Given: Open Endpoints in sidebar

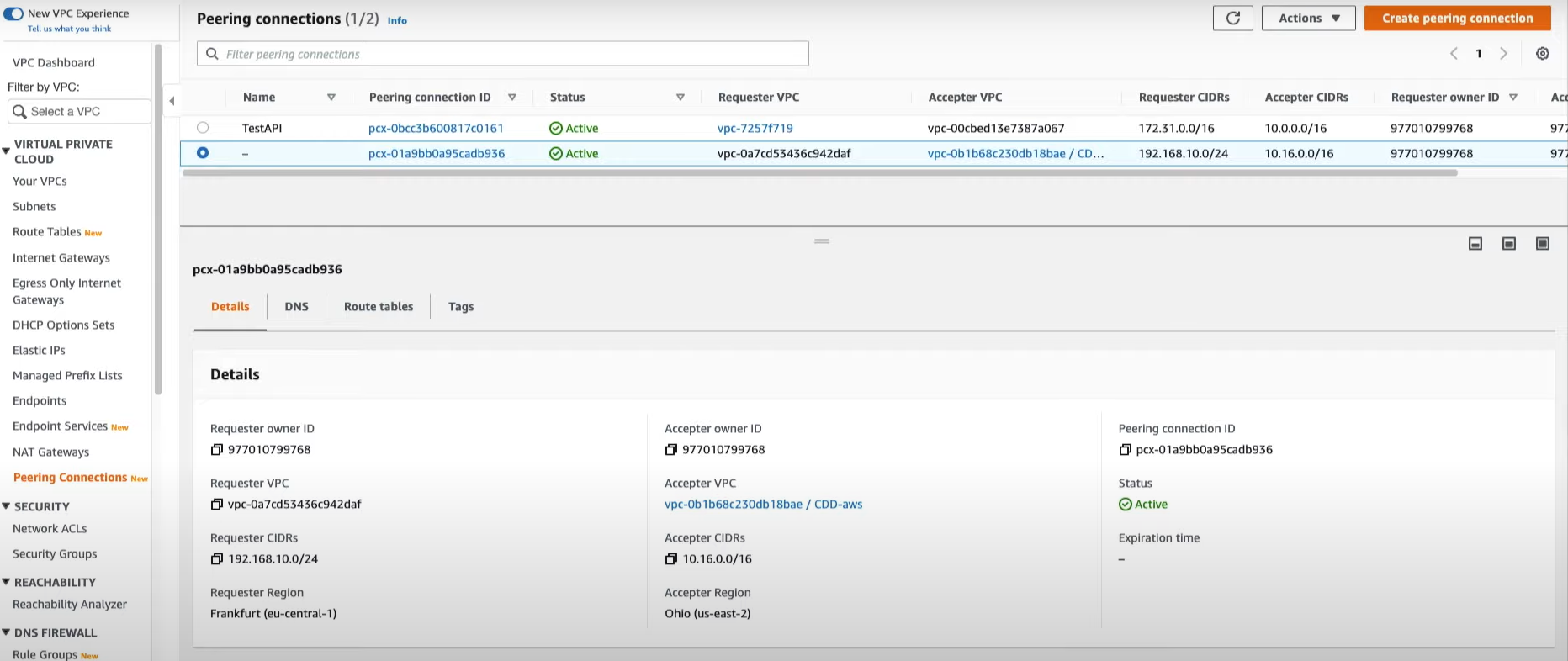Looking at the screenshot, I should point(40,401).
